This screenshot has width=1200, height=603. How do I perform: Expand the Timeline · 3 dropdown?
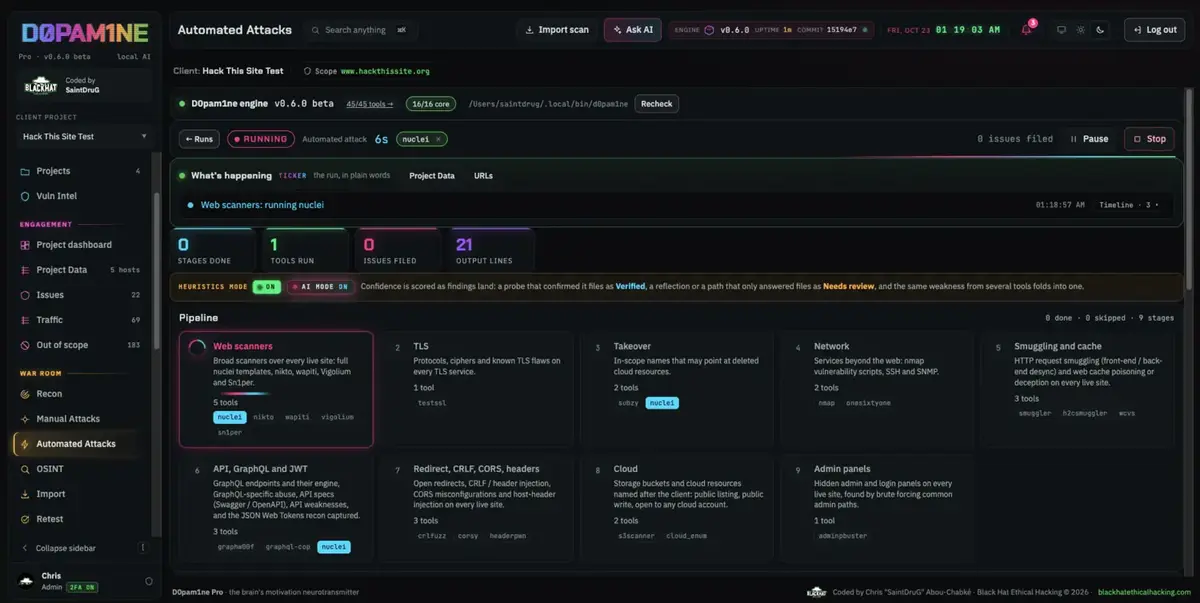(x=1130, y=205)
